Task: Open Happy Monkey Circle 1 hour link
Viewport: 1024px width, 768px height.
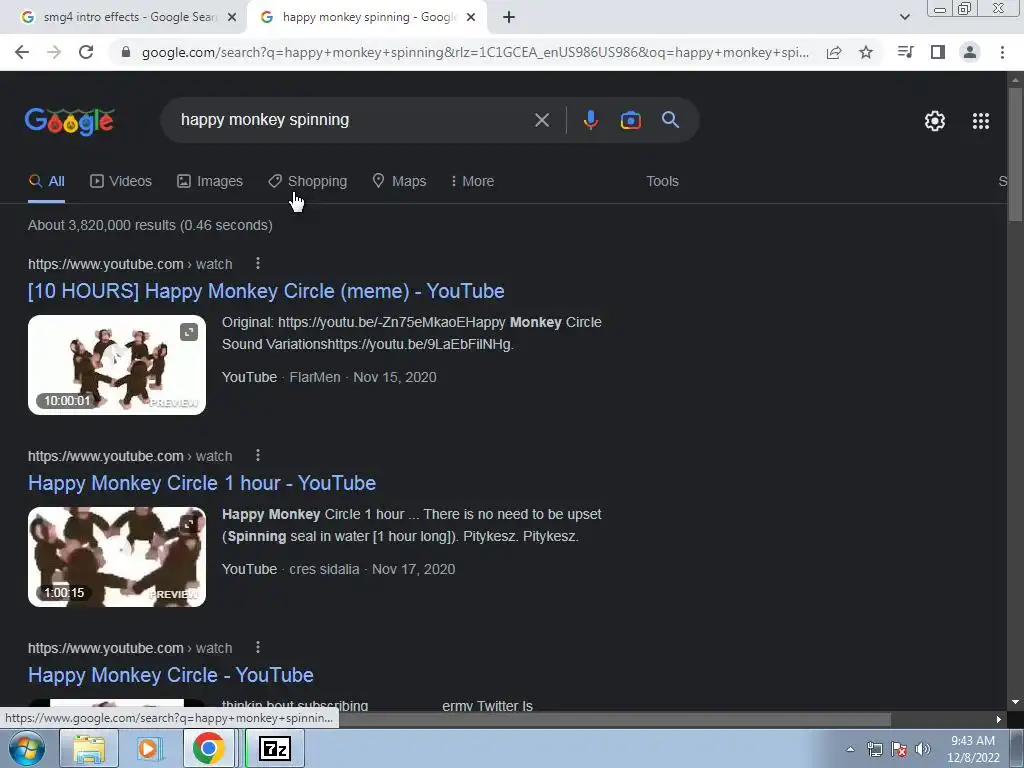Action: tap(202, 483)
